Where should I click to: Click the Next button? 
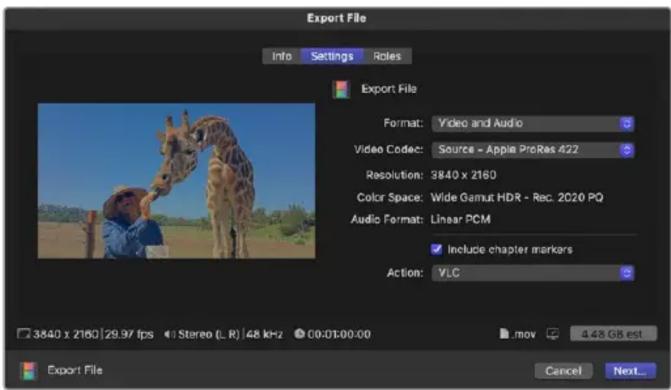coord(630,371)
